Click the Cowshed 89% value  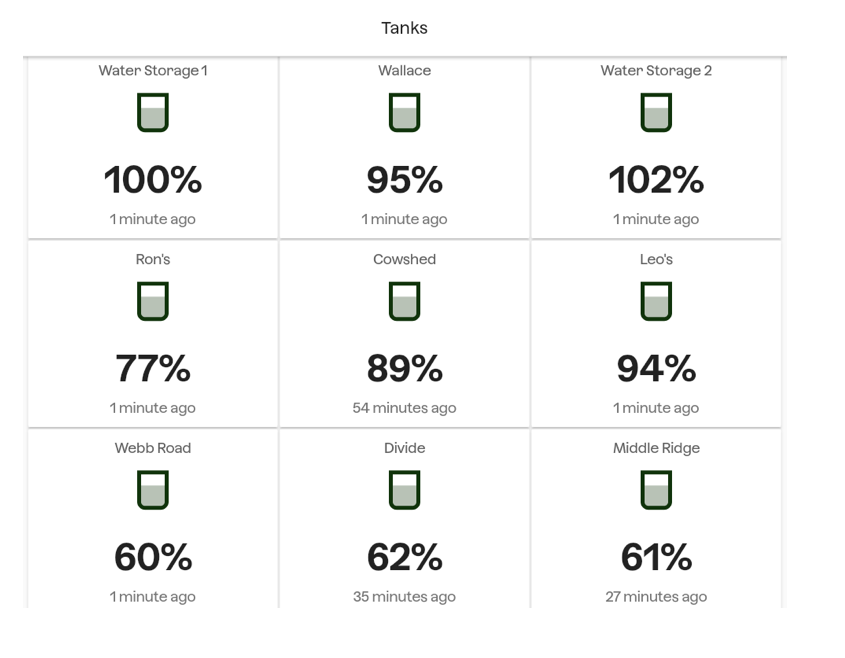click(x=404, y=370)
